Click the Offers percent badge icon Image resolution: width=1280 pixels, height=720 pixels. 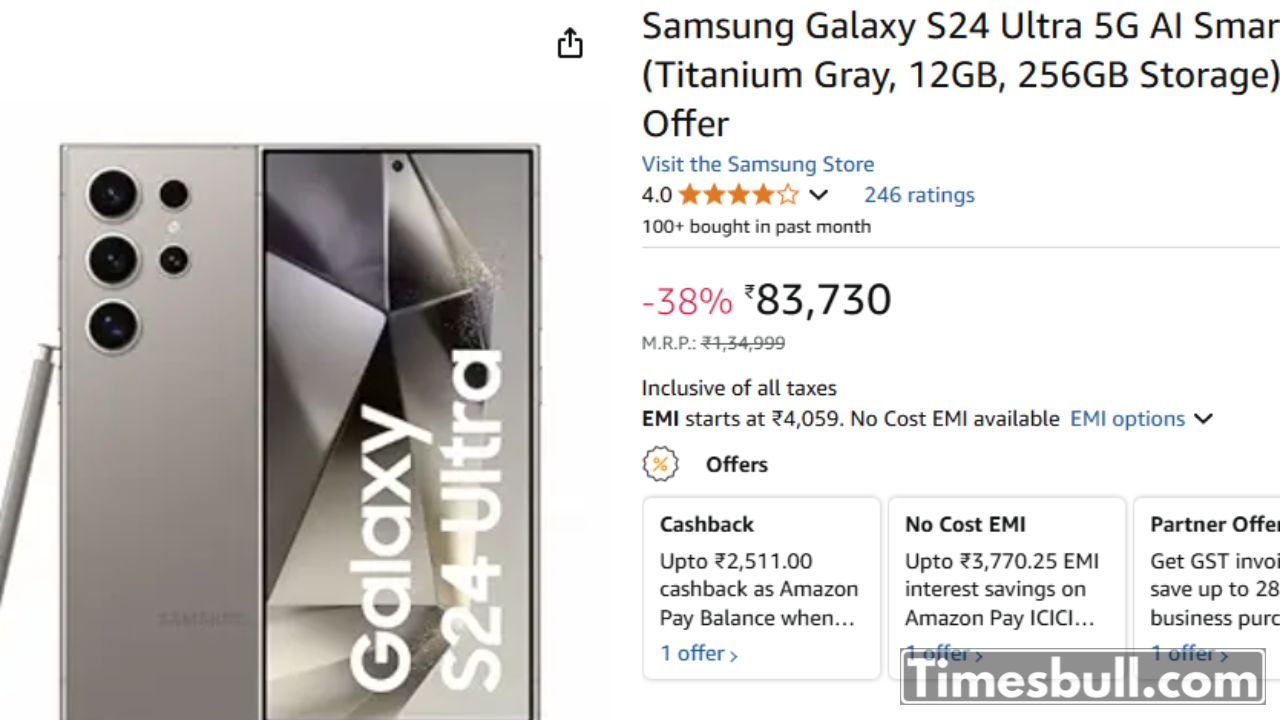click(x=660, y=464)
